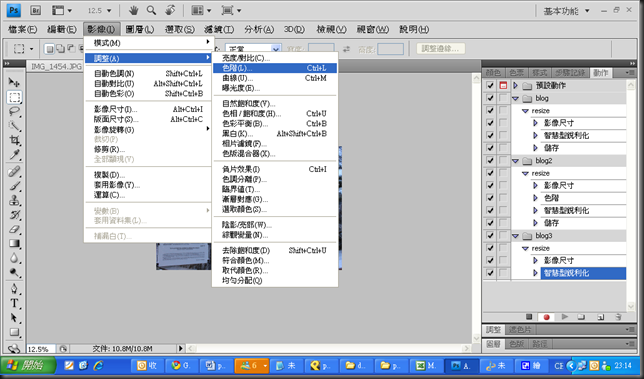This screenshot has height=379, width=644.
Task: Open the 圖層(L) menu
Action: 140,29
